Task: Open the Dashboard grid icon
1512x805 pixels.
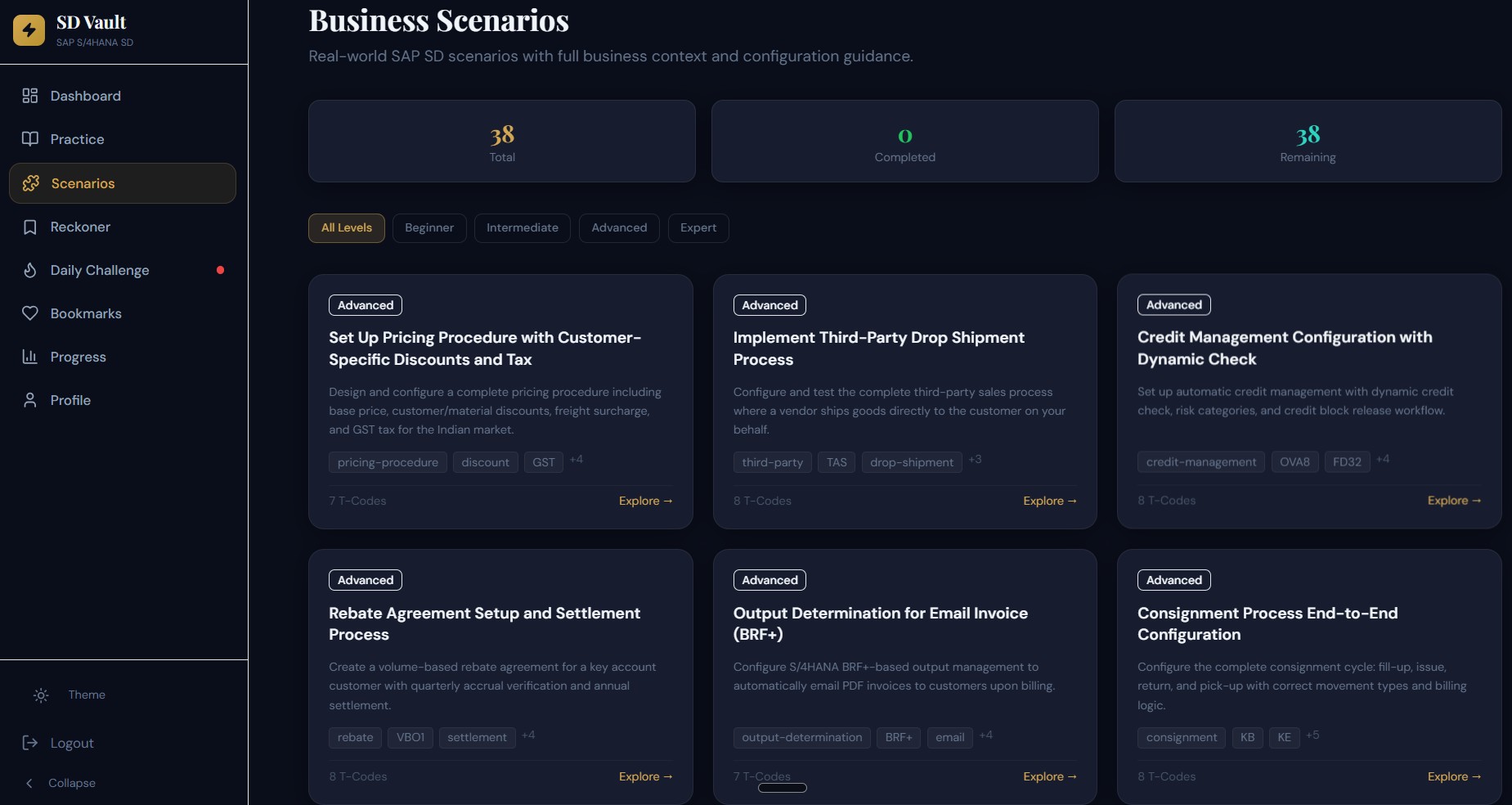Action: 30,96
